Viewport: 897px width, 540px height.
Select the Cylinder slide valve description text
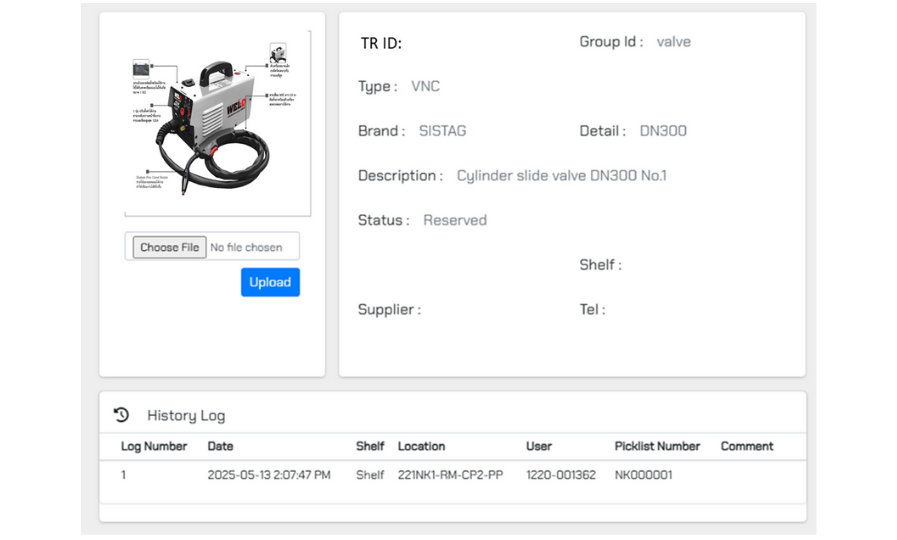coord(561,176)
